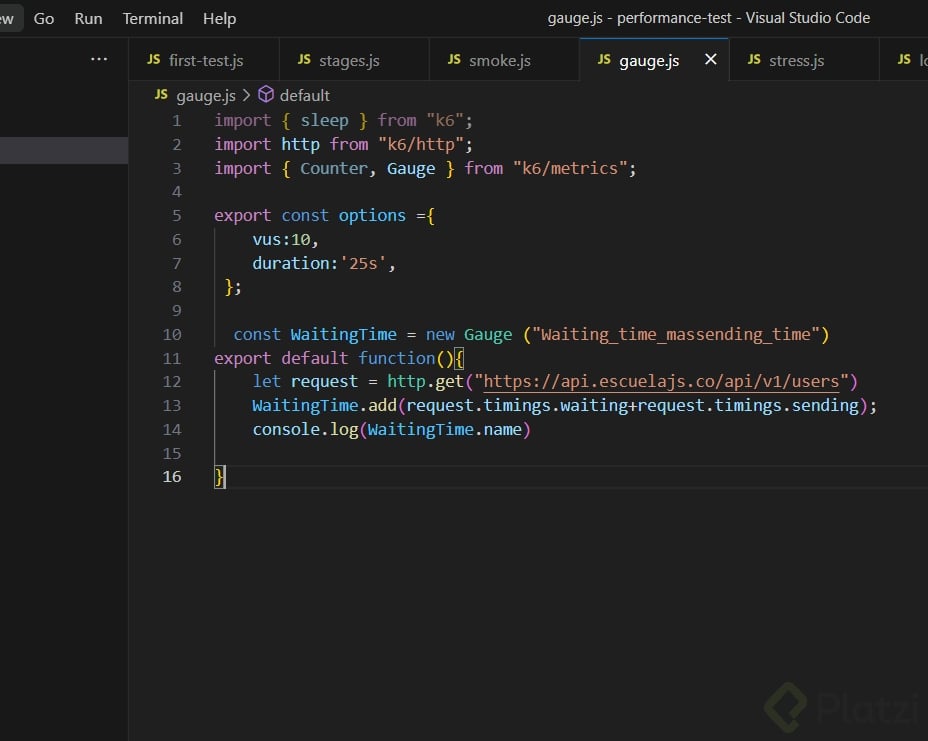Image resolution: width=928 pixels, height=741 pixels.
Task: Click the 'vus:10' setting
Action: point(282,240)
